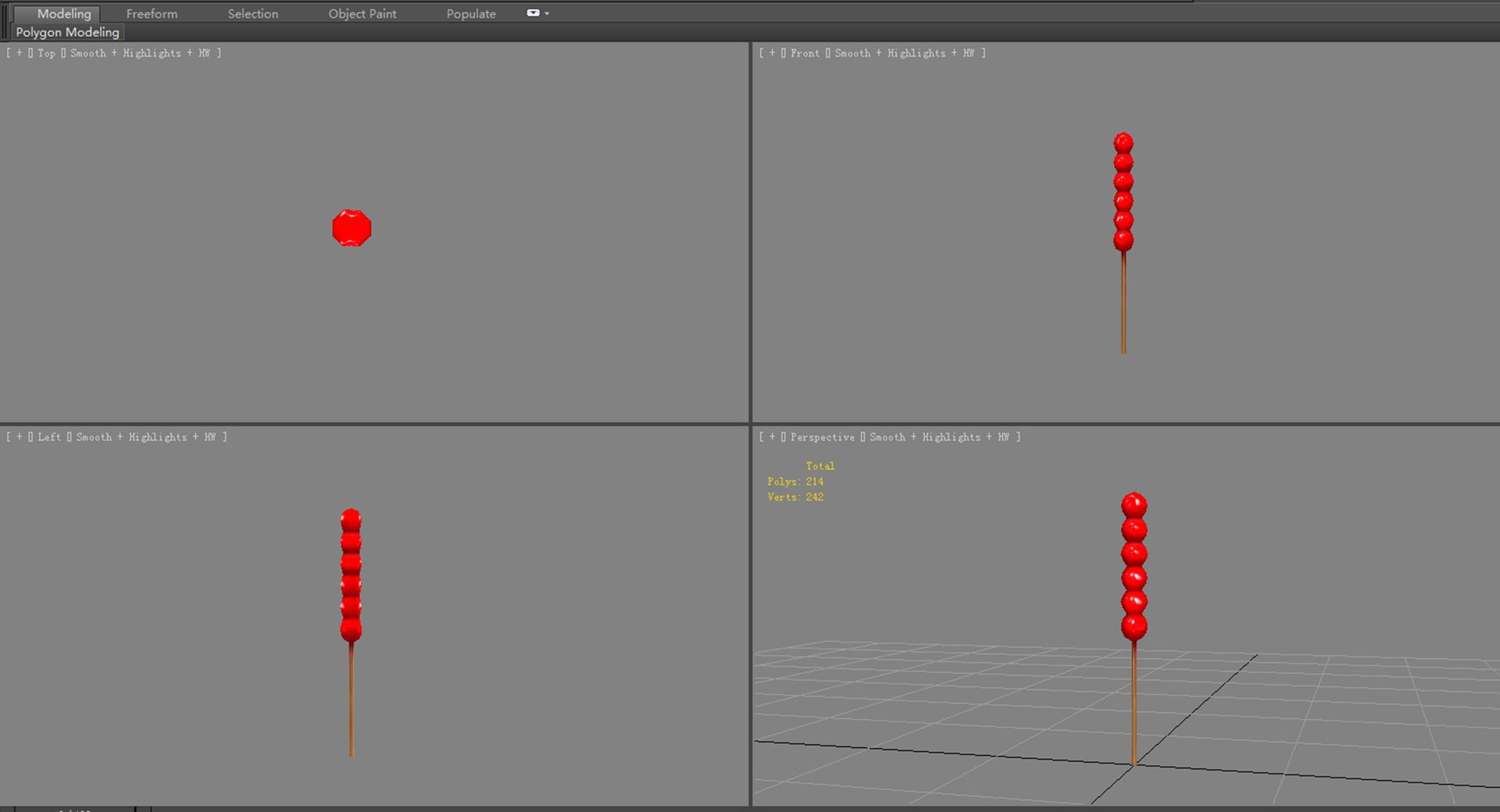
Task: Click the Perspective view name label
Action: tap(822, 437)
